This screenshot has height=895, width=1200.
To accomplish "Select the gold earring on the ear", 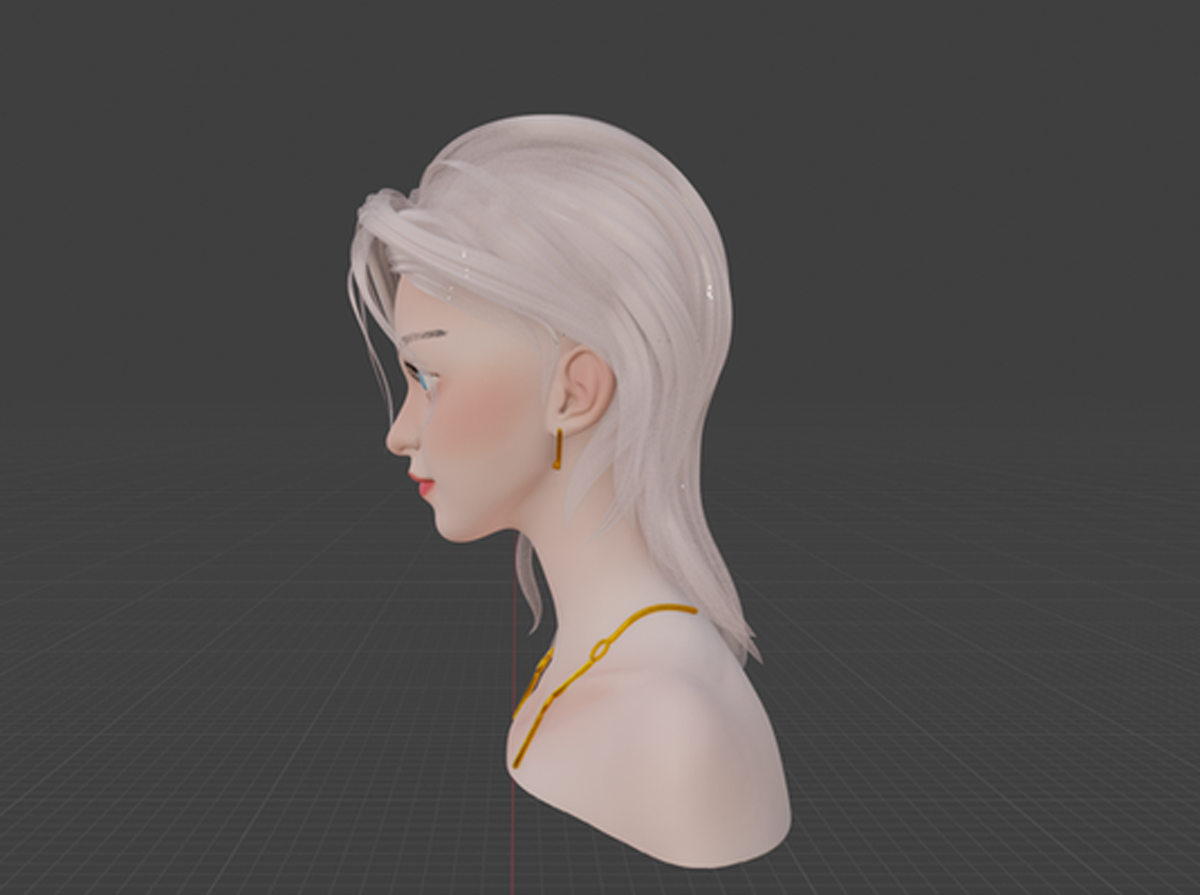I will 557,450.
